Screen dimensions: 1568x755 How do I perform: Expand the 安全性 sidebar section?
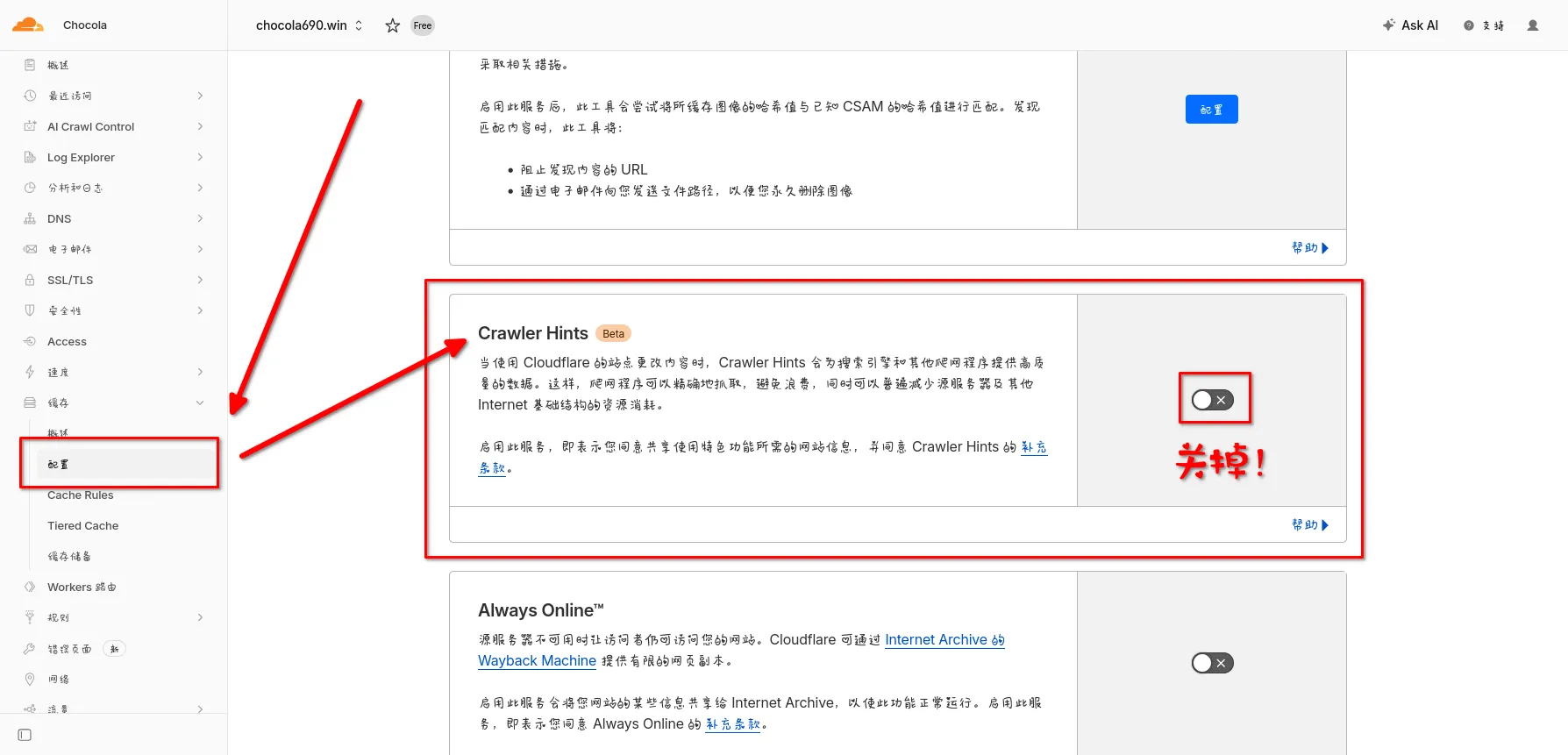pos(200,310)
